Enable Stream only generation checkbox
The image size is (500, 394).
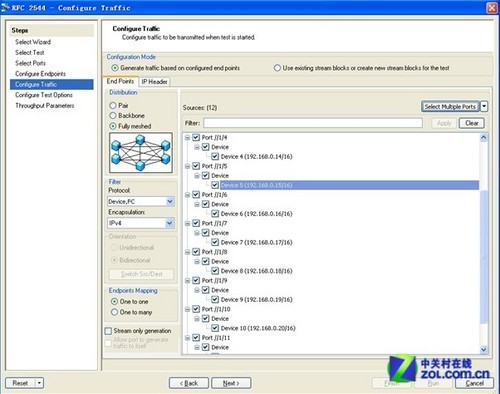[x=108, y=331]
